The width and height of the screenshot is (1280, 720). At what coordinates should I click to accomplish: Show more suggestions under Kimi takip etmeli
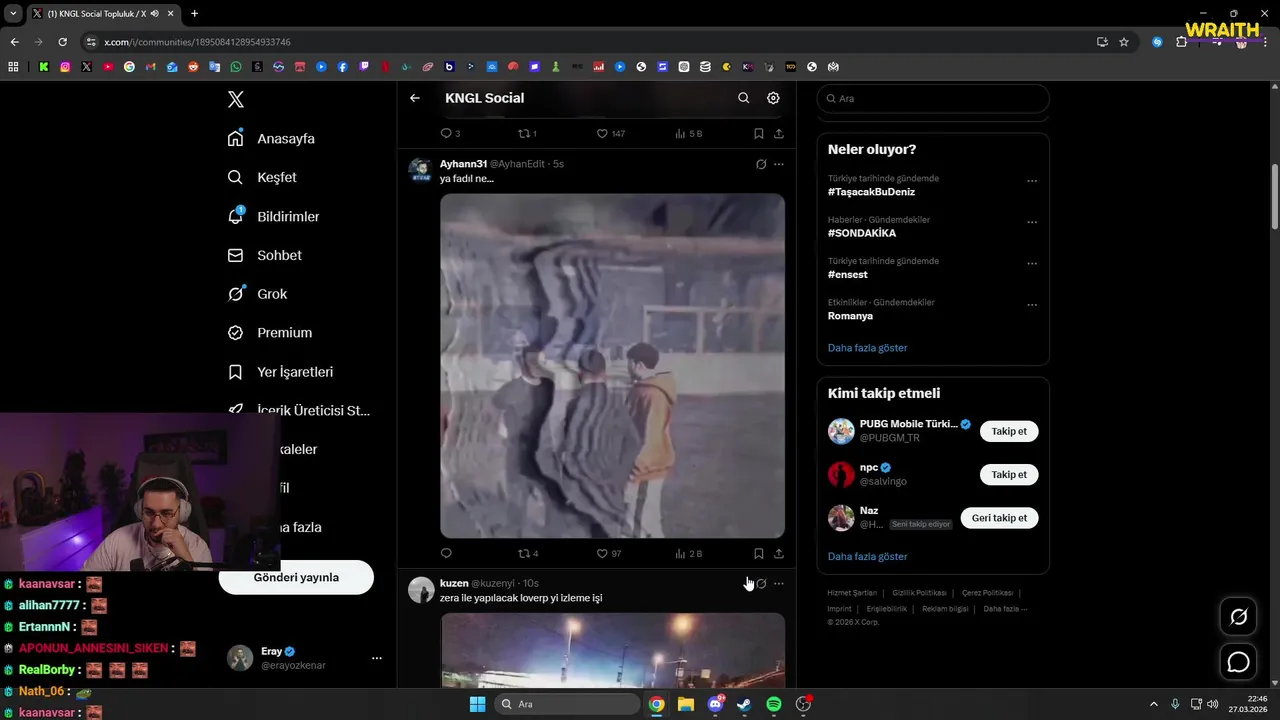pos(867,557)
